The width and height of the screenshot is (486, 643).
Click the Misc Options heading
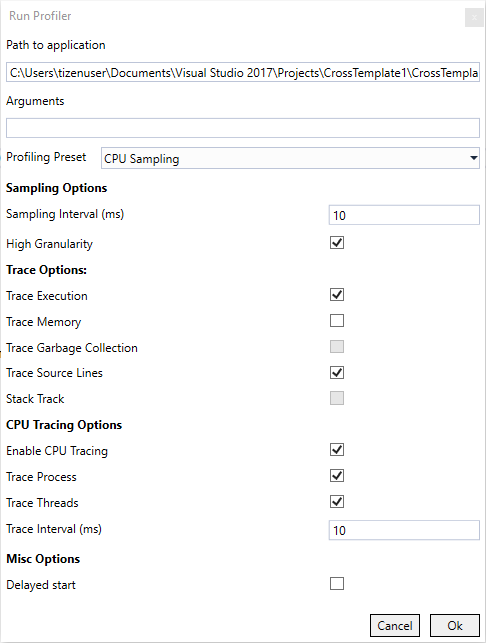click(x=43, y=559)
